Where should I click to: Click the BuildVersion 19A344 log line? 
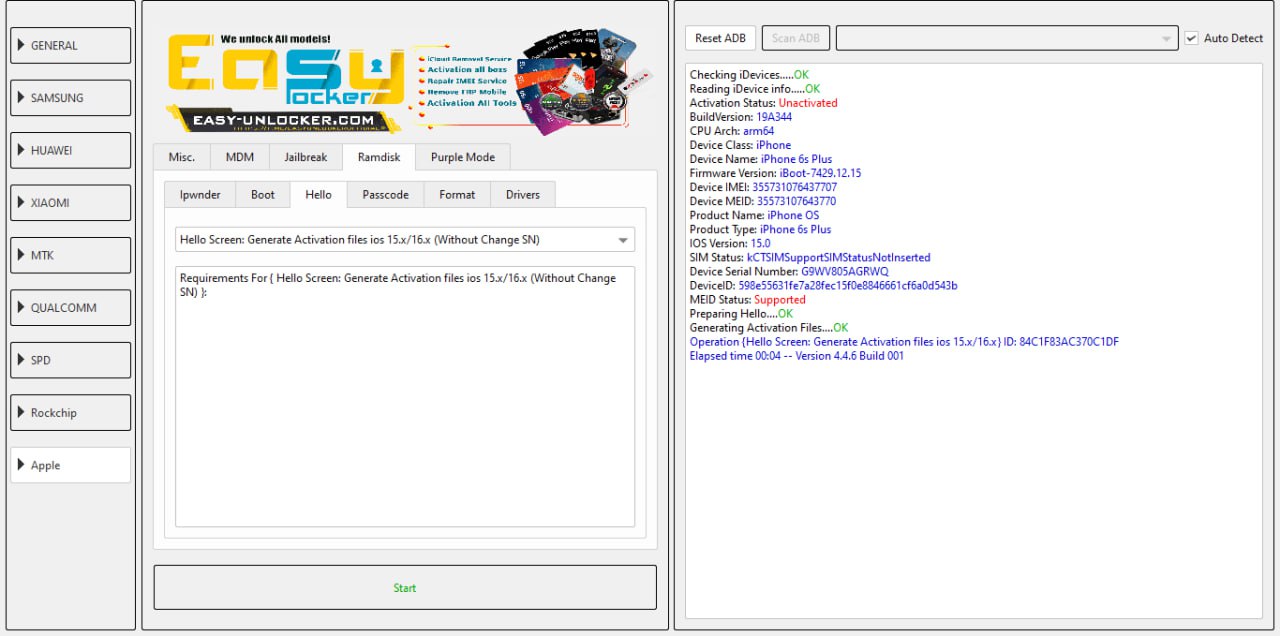[x=741, y=117]
